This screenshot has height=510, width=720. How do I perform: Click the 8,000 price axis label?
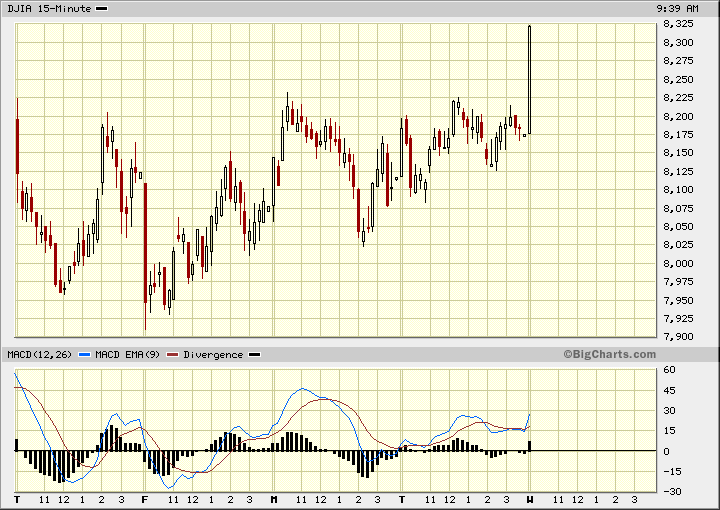pyautogui.click(x=678, y=263)
